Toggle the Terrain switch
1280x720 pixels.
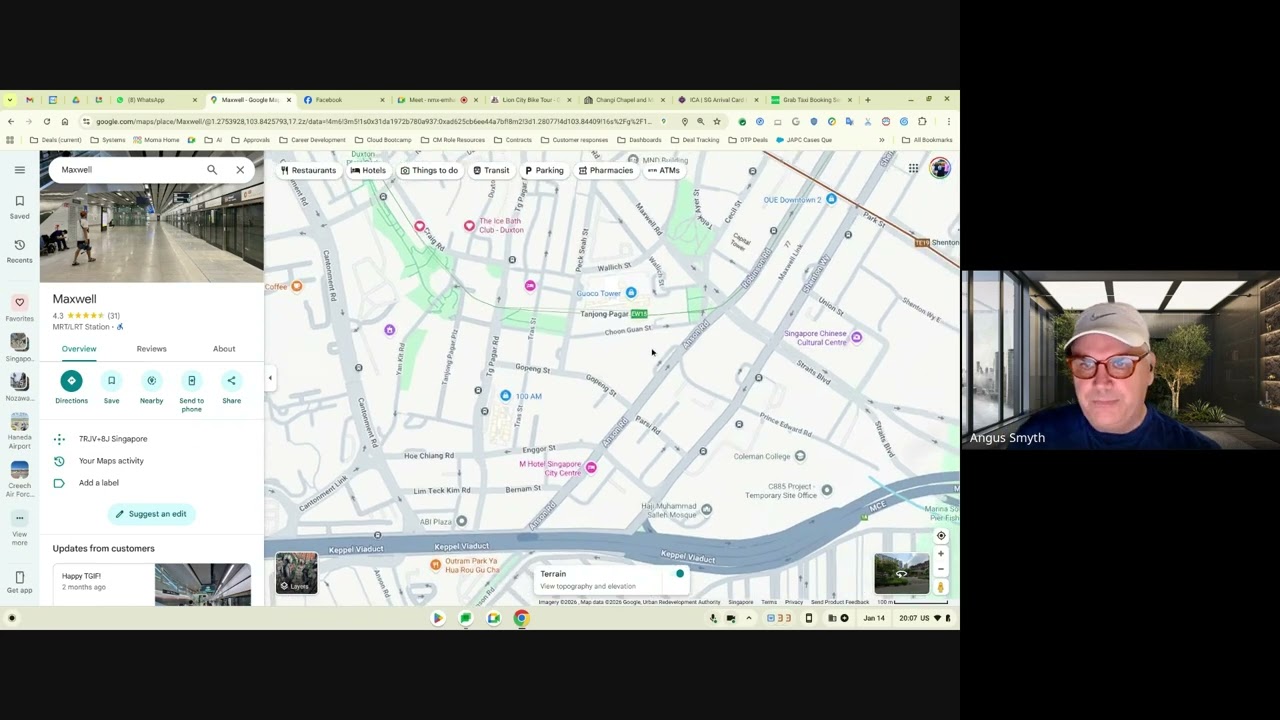(x=677, y=574)
